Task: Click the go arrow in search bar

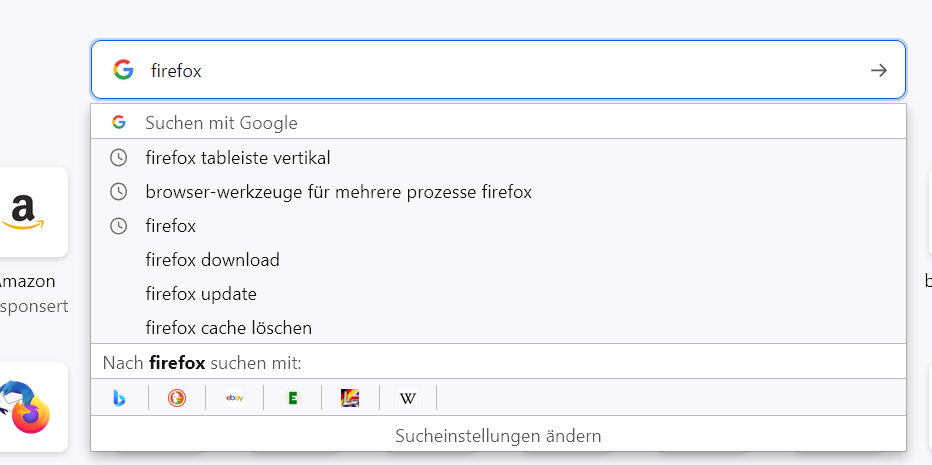Action: pyautogui.click(x=878, y=70)
